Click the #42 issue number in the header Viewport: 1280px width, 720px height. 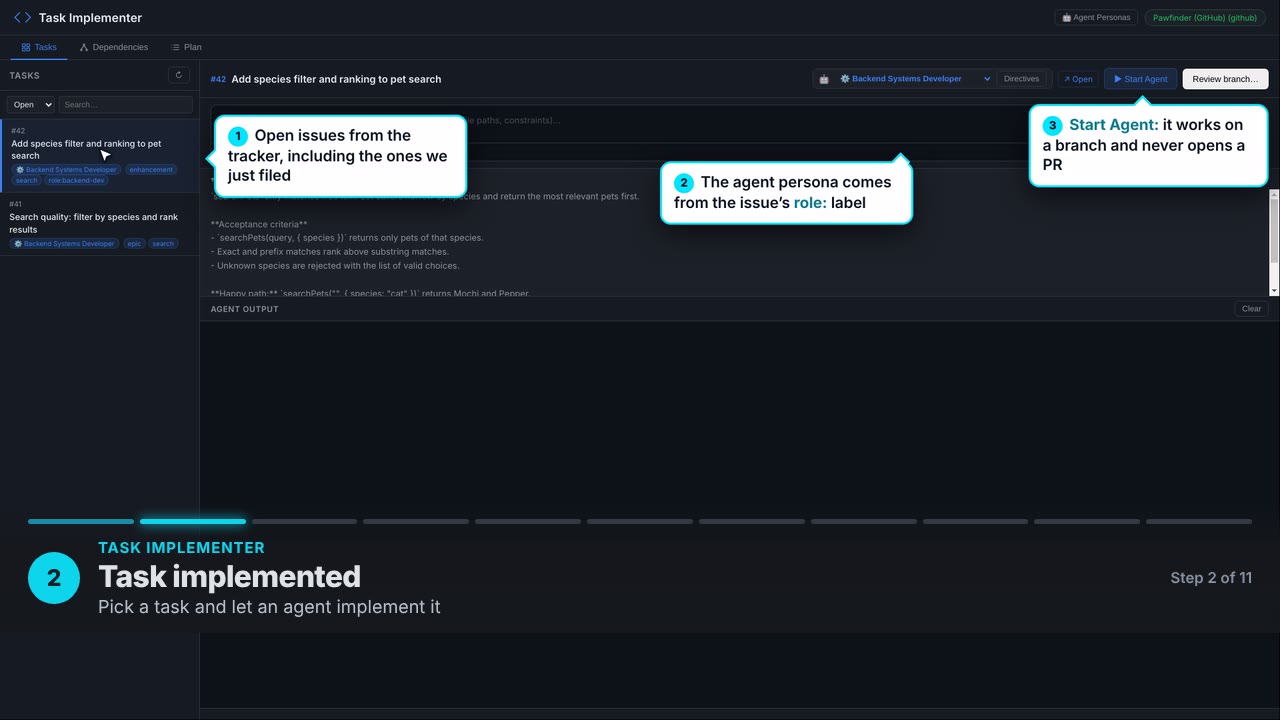[x=218, y=79]
